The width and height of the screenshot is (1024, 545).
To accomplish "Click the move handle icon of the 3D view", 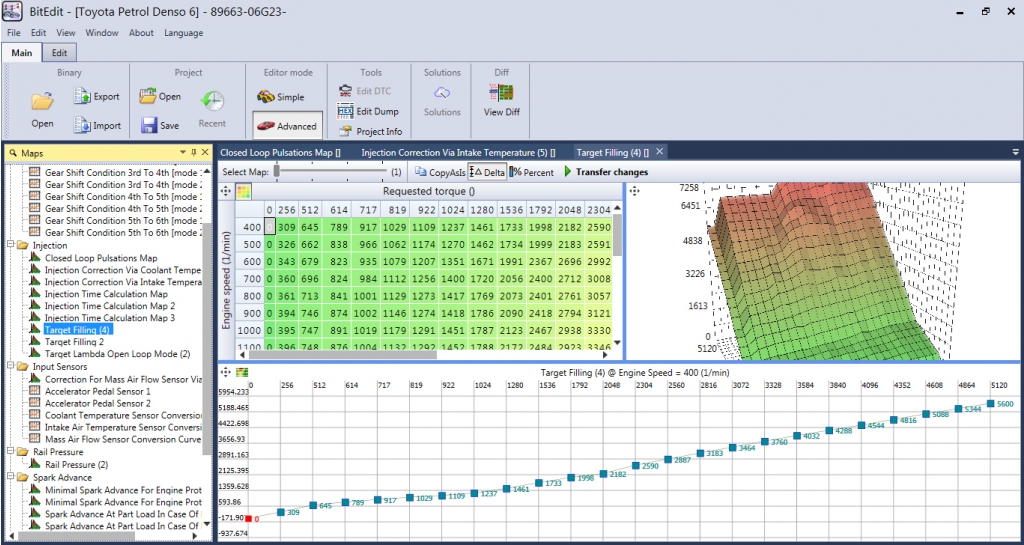I will [x=633, y=191].
